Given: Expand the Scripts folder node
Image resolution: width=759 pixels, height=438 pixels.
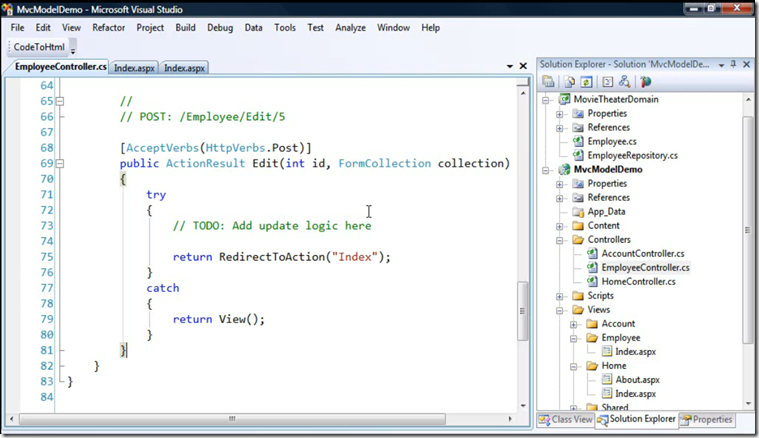Looking at the screenshot, I should [x=560, y=297].
